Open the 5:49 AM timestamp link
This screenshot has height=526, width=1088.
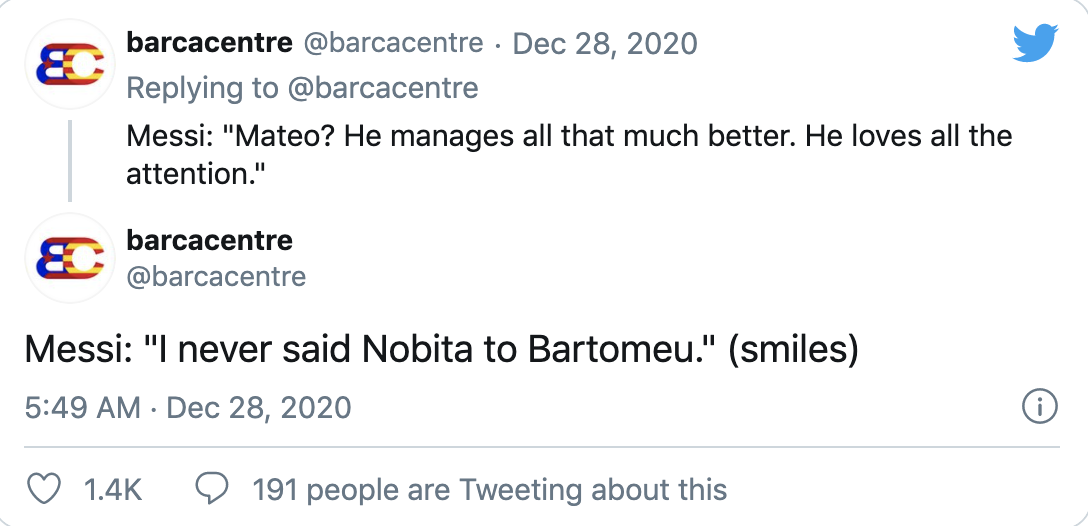pos(82,408)
